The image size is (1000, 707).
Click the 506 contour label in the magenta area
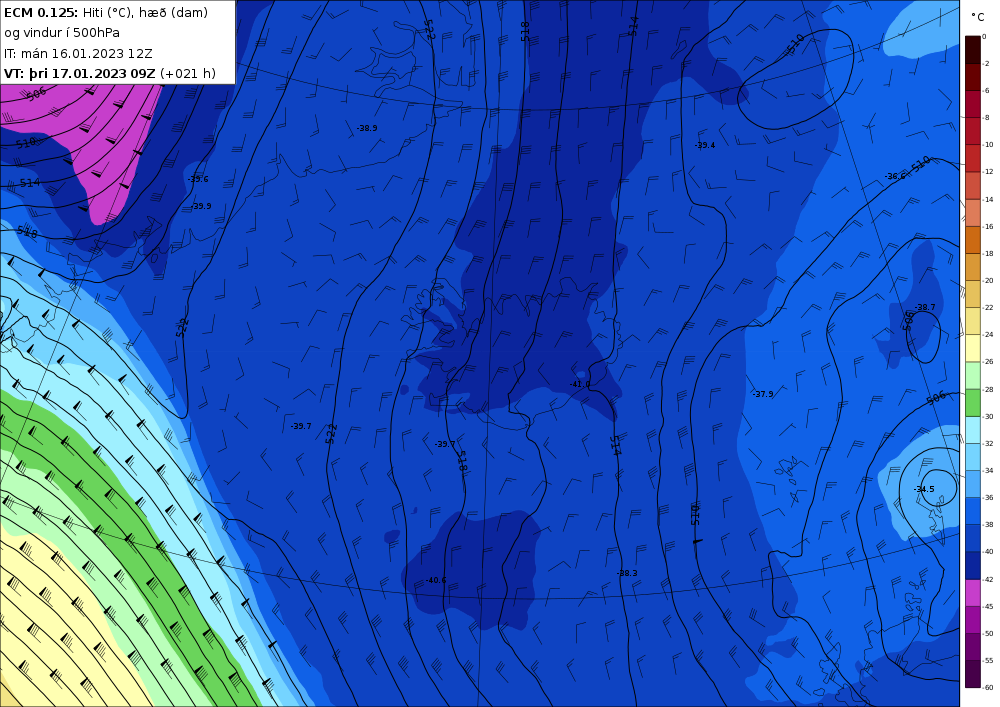[37, 94]
